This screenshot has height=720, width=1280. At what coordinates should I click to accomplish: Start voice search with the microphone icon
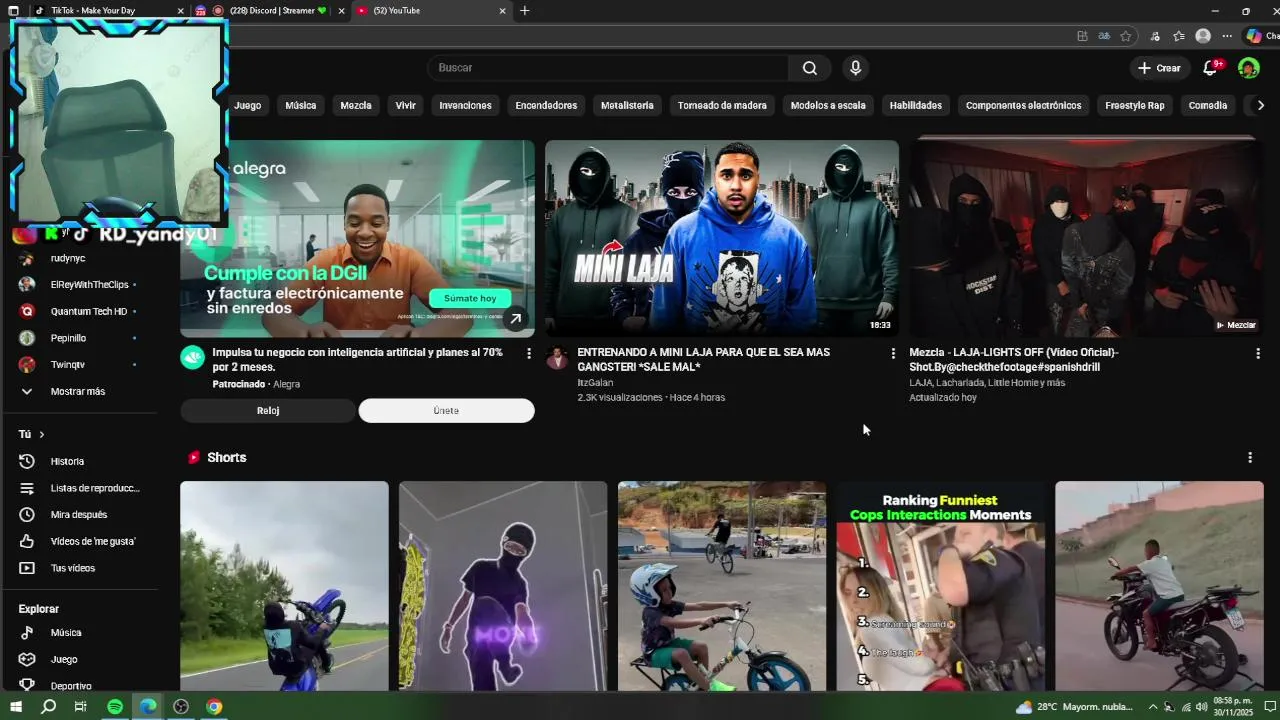point(855,68)
